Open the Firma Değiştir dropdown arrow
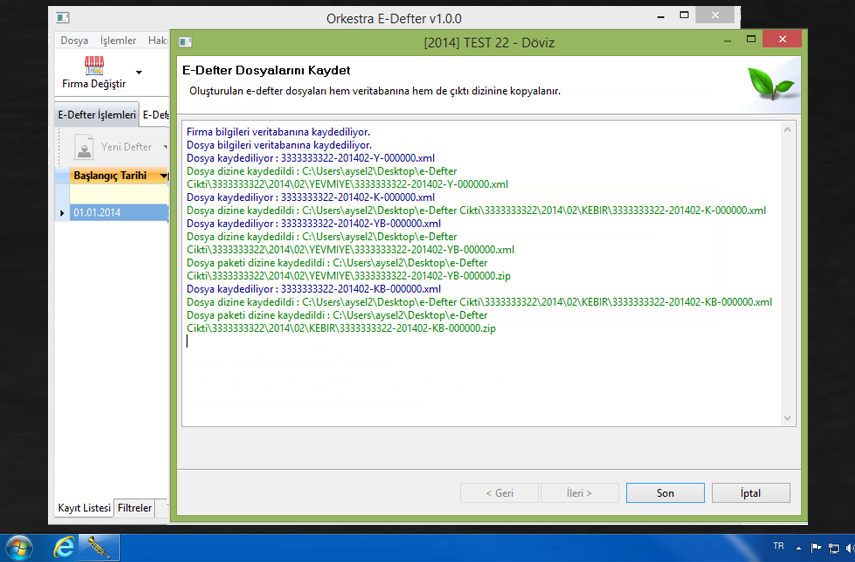The height and width of the screenshot is (562, 855). pos(139,73)
